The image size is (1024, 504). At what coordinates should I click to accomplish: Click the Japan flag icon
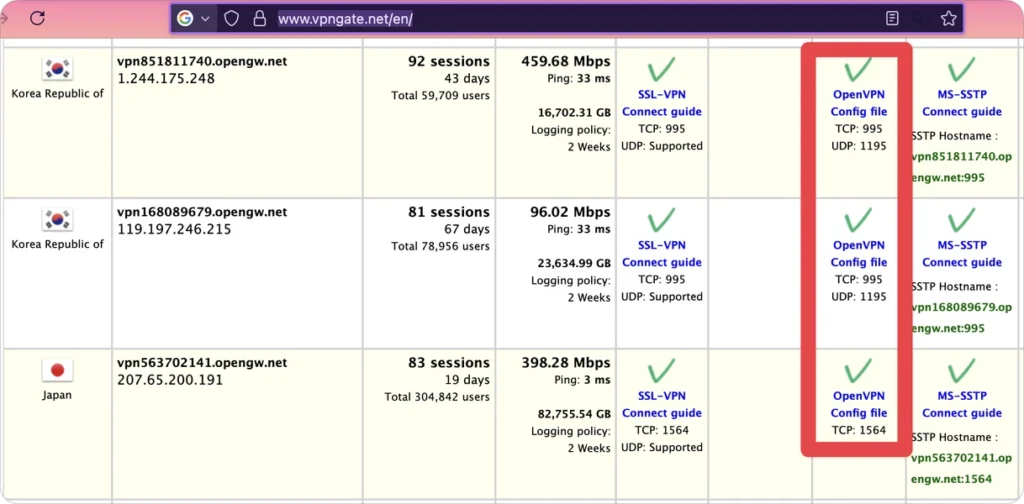click(x=57, y=370)
